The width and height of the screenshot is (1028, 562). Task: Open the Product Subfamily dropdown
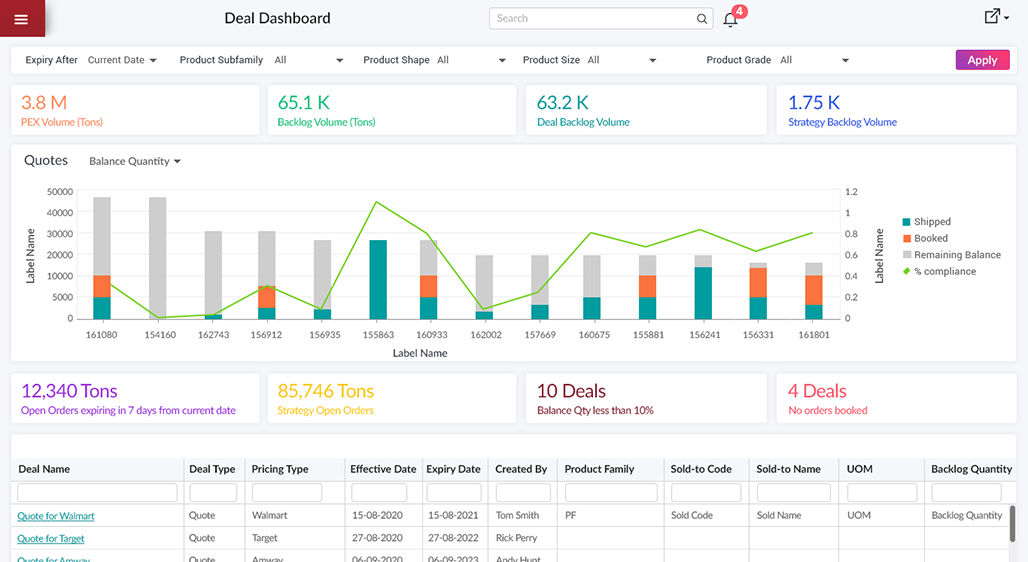309,60
